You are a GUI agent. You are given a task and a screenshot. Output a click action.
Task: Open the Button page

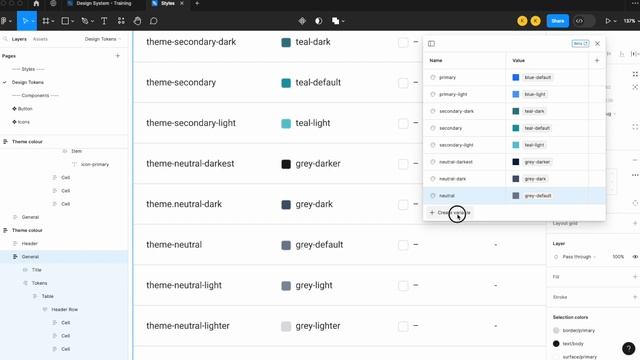25,109
